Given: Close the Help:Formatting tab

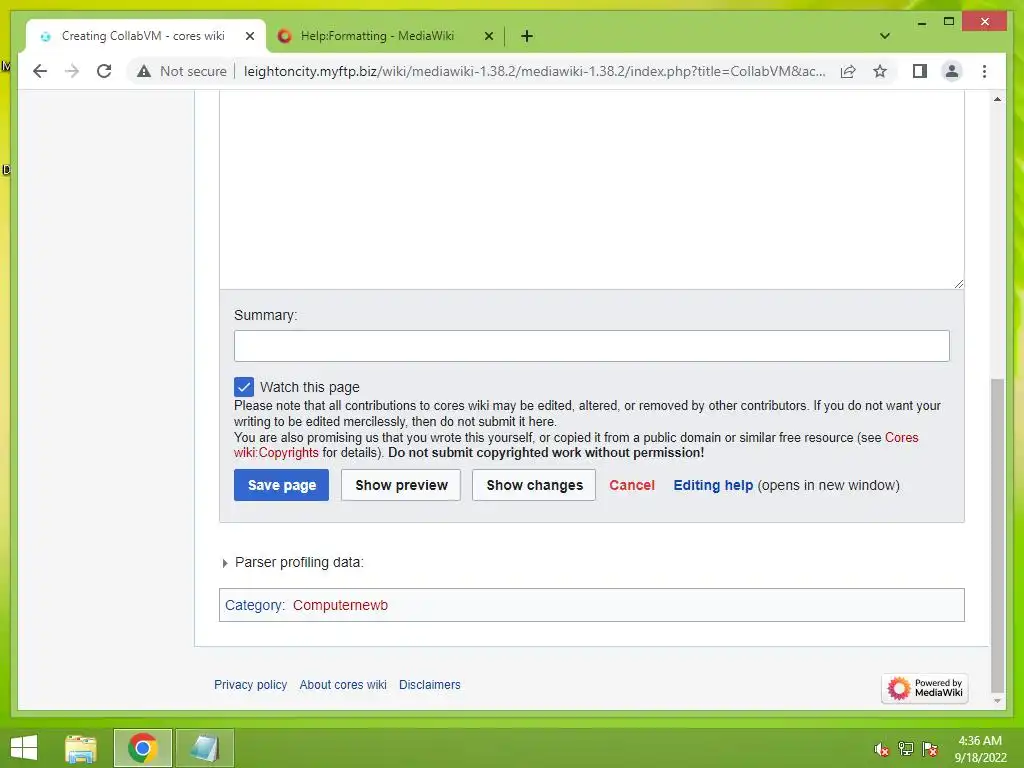Looking at the screenshot, I should pos(488,36).
